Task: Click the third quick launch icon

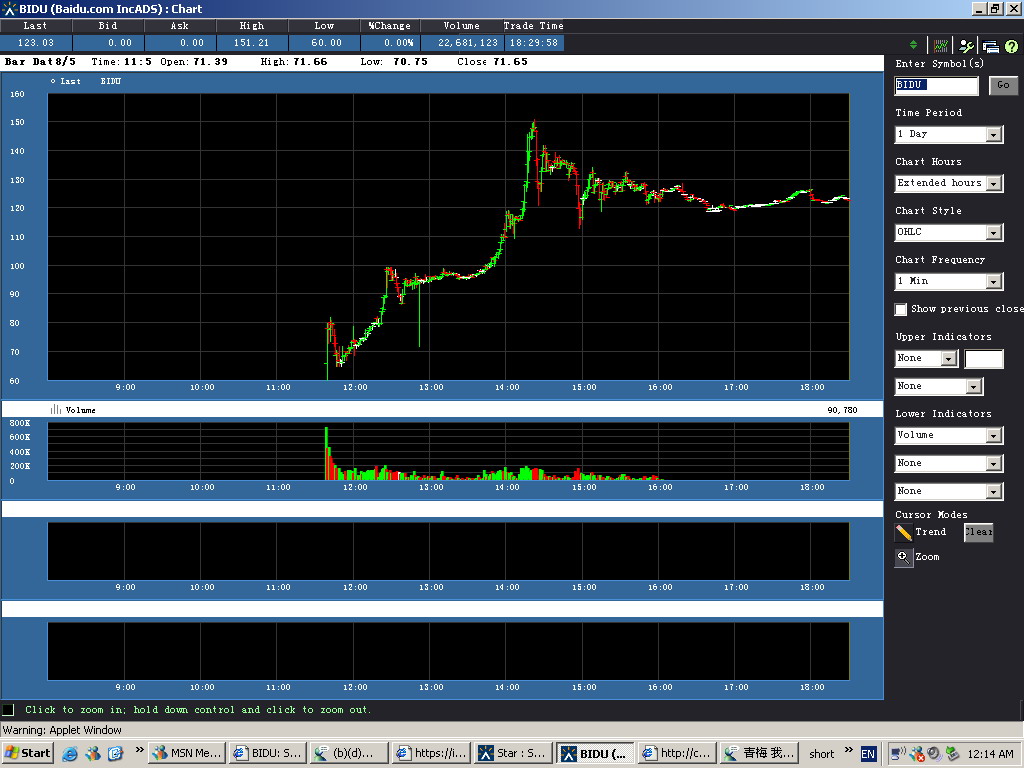Action: (x=115, y=754)
